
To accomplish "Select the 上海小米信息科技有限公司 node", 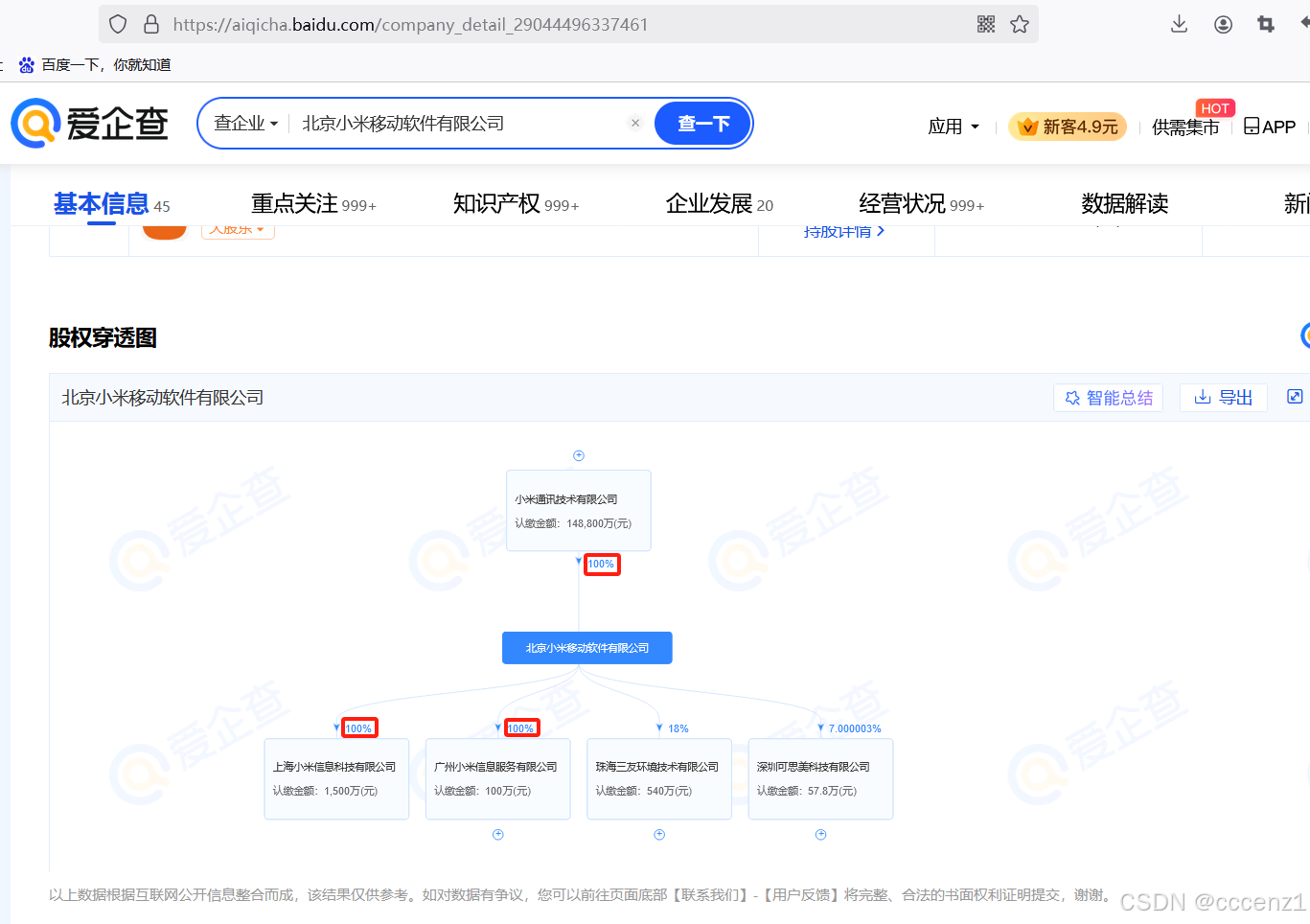I will point(336,779).
